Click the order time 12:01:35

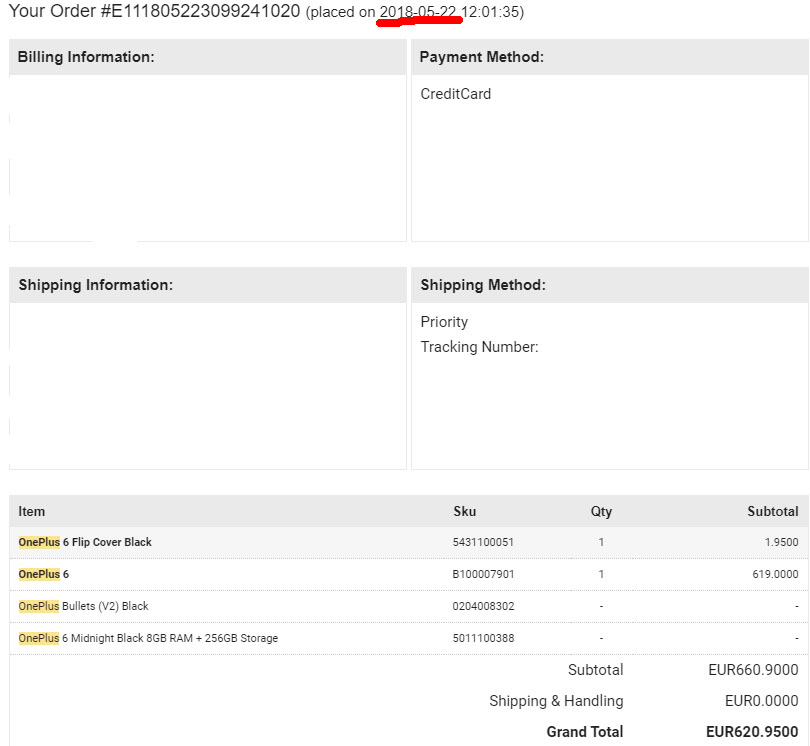click(490, 12)
